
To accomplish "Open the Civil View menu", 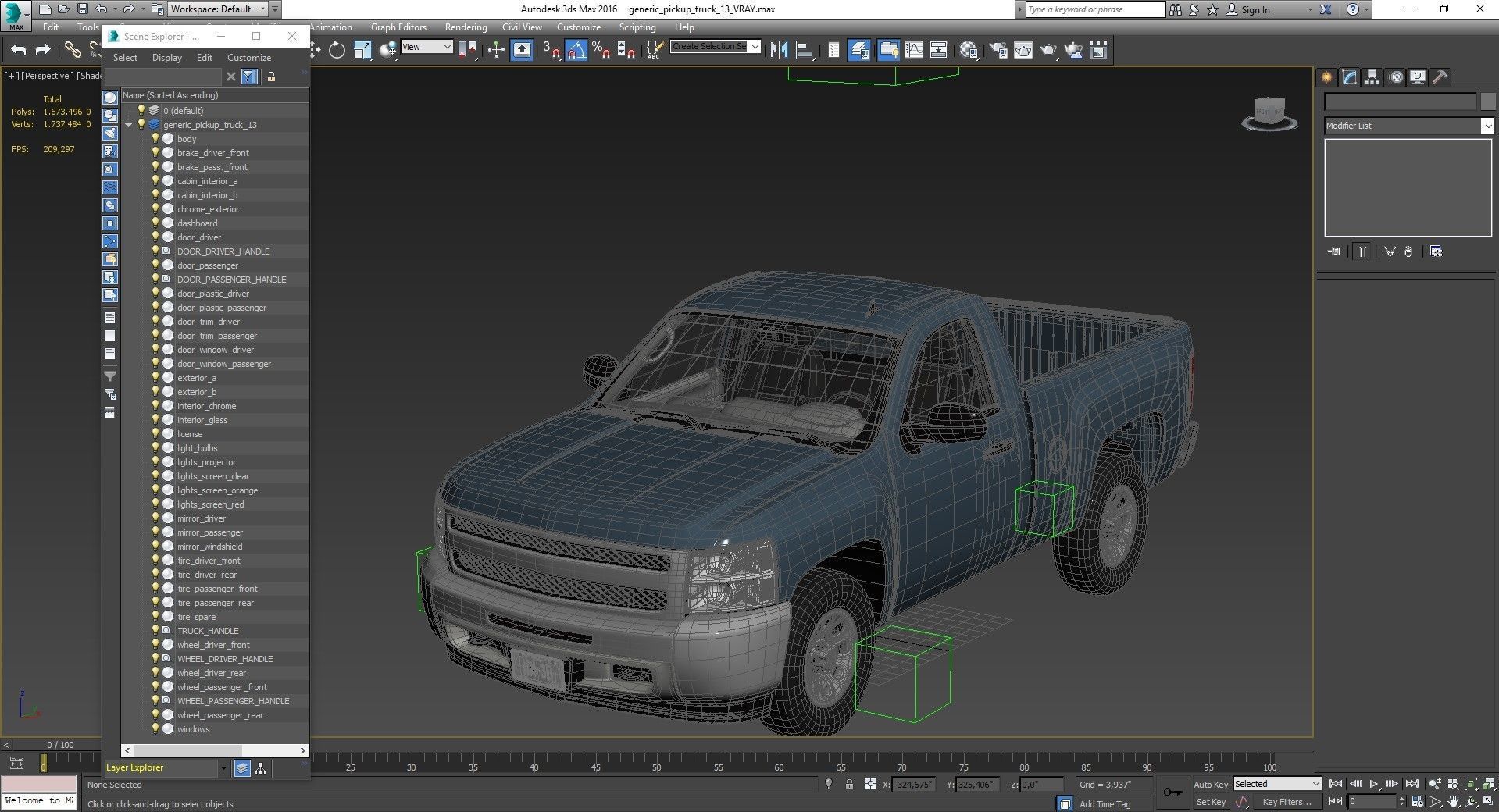I will click(x=522, y=27).
